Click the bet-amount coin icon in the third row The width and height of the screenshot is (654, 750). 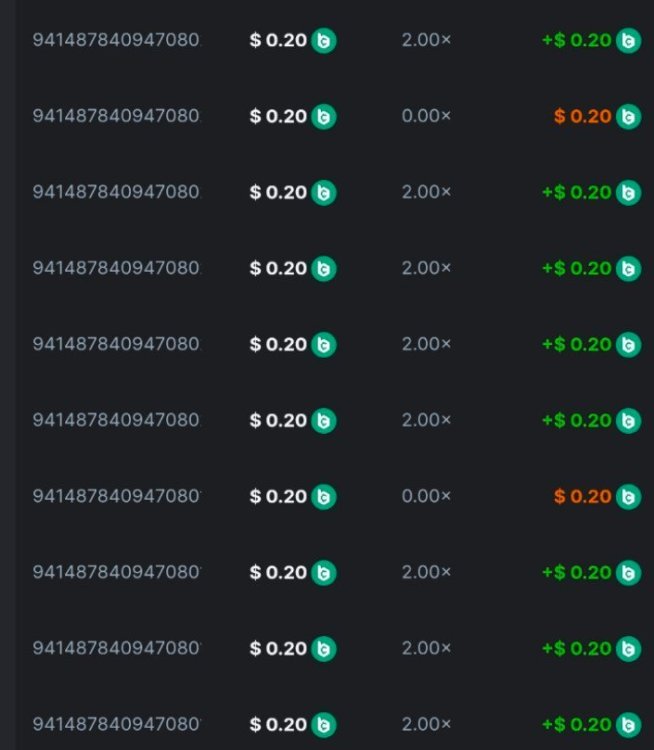pos(323,193)
